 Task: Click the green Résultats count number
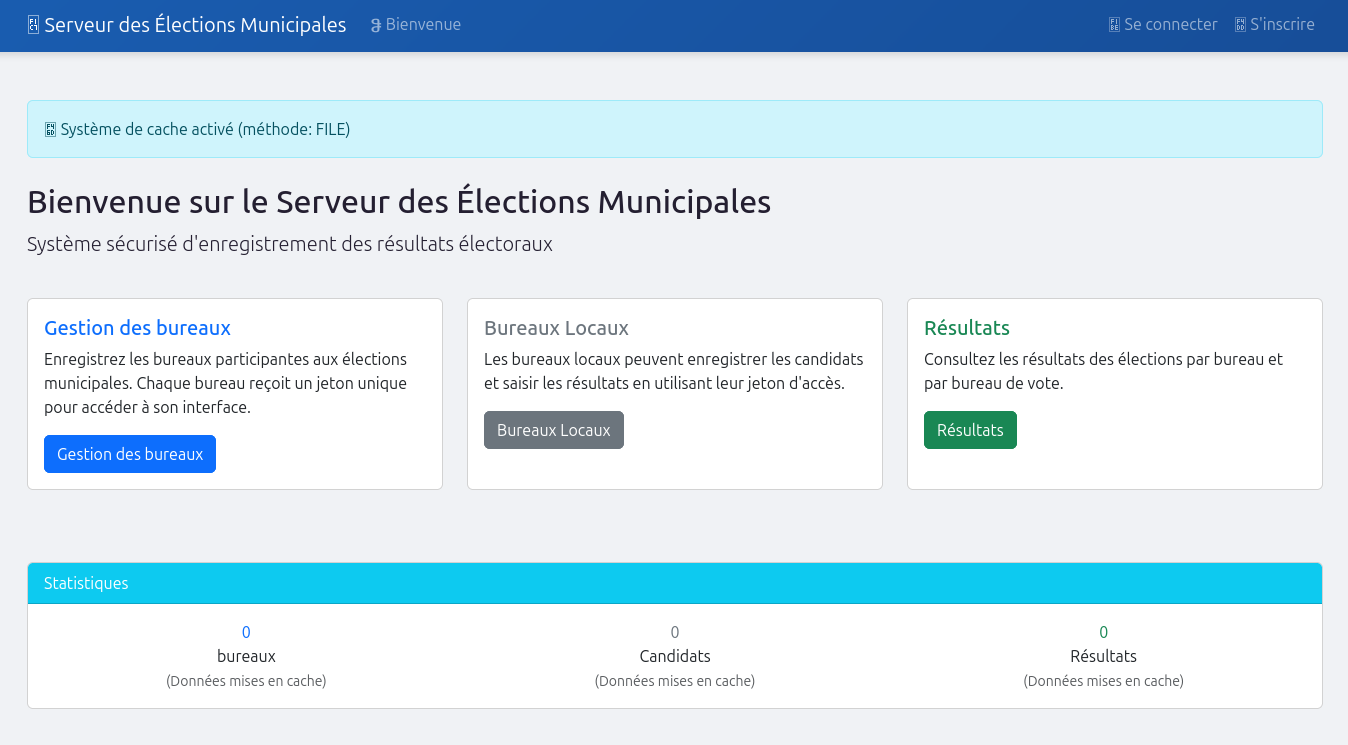click(1103, 632)
